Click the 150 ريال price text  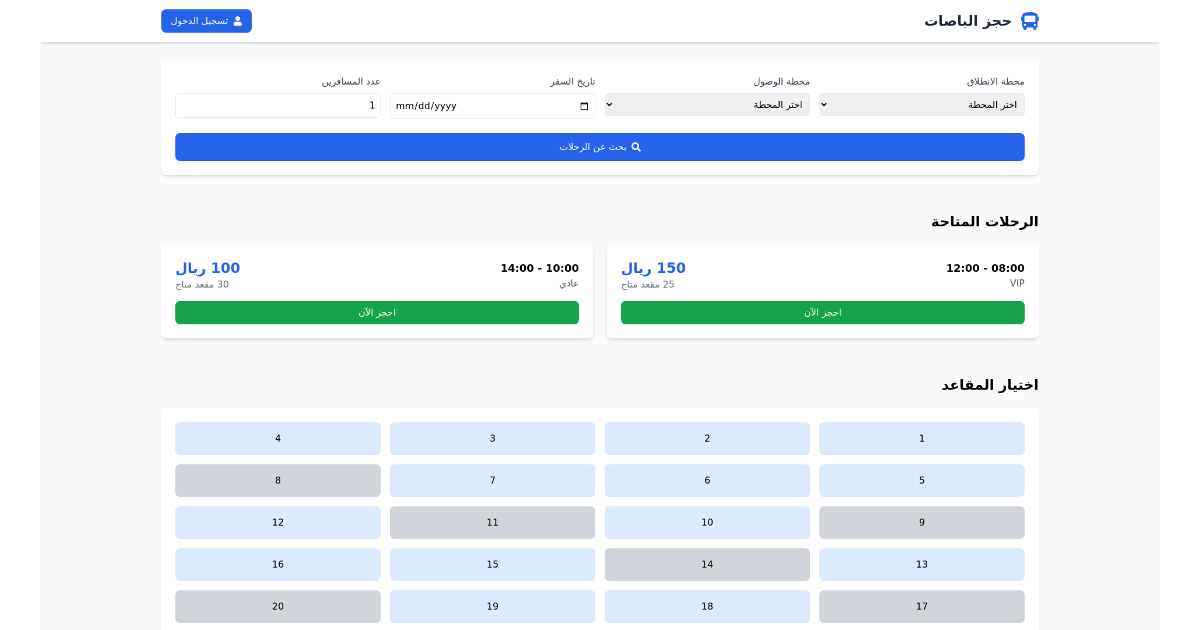click(x=654, y=268)
